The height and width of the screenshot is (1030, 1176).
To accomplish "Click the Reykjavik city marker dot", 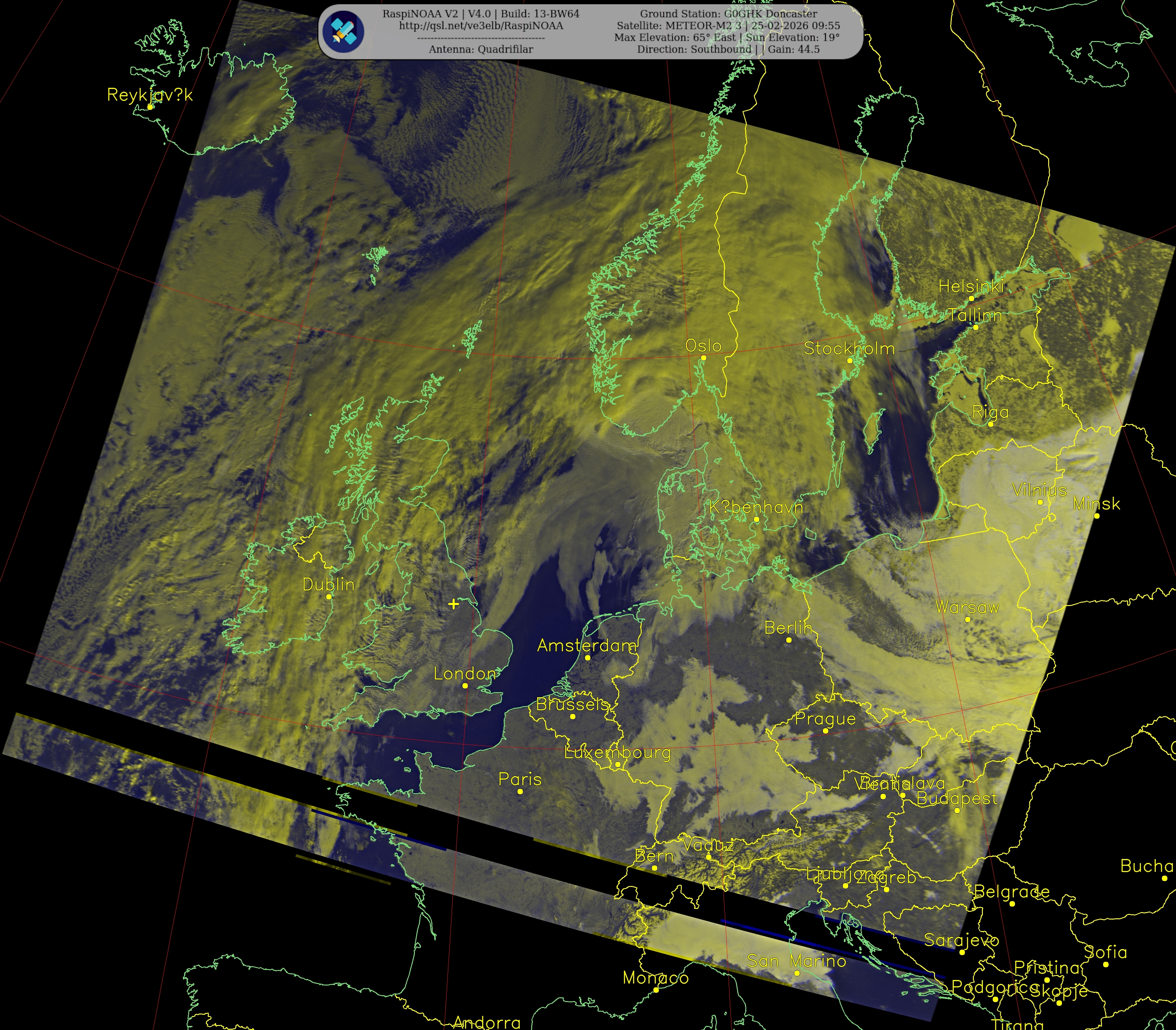I will pyautogui.click(x=150, y=107).
